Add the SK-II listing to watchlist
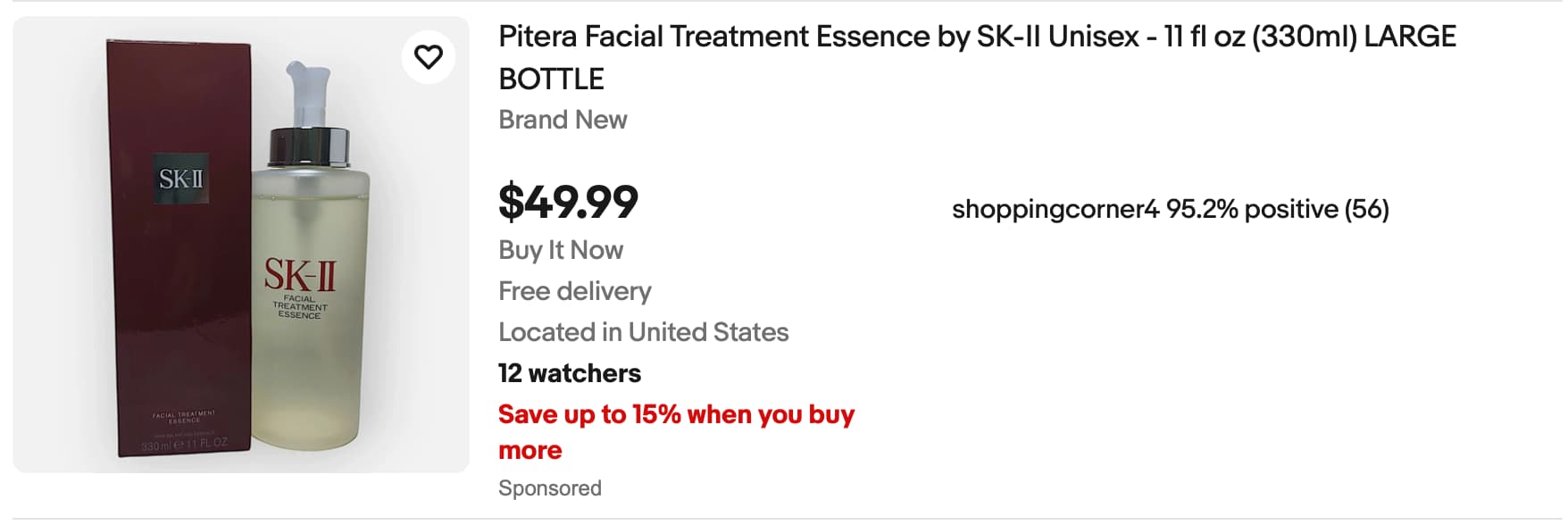Screen dimensions: 1568x525 pos(429,57)
